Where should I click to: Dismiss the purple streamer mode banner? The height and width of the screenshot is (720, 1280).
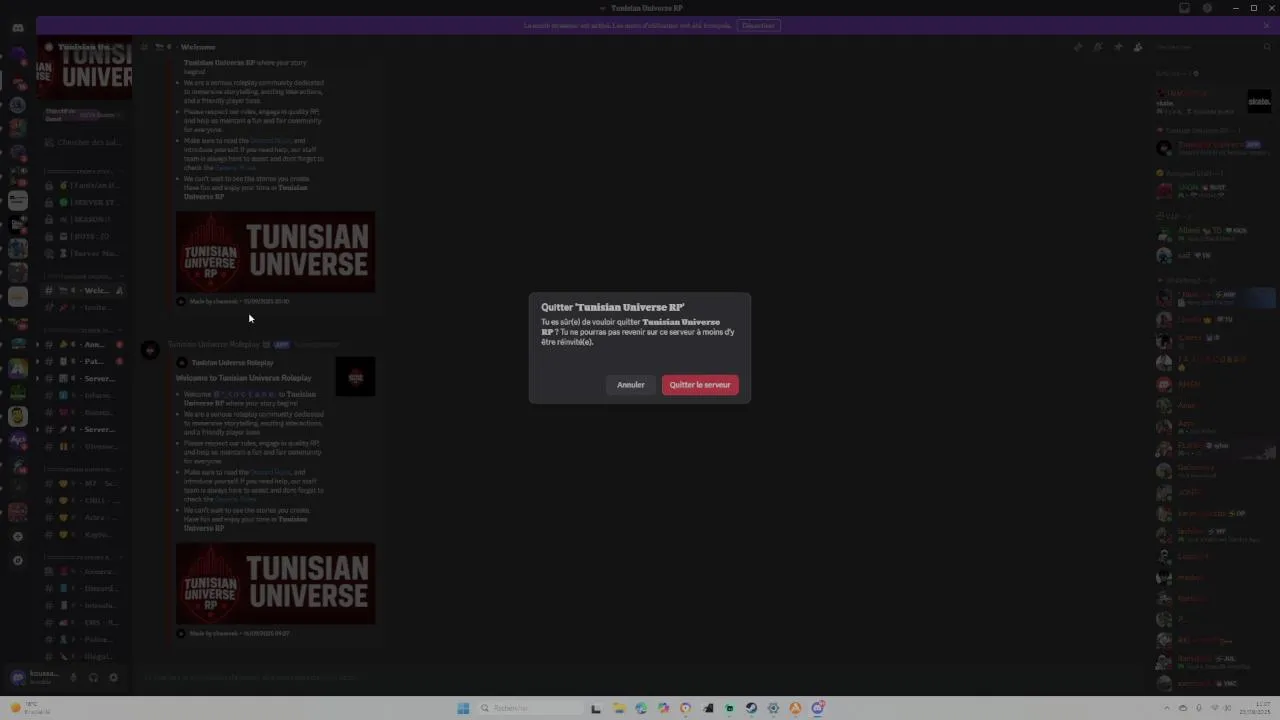click(1266, 26)
